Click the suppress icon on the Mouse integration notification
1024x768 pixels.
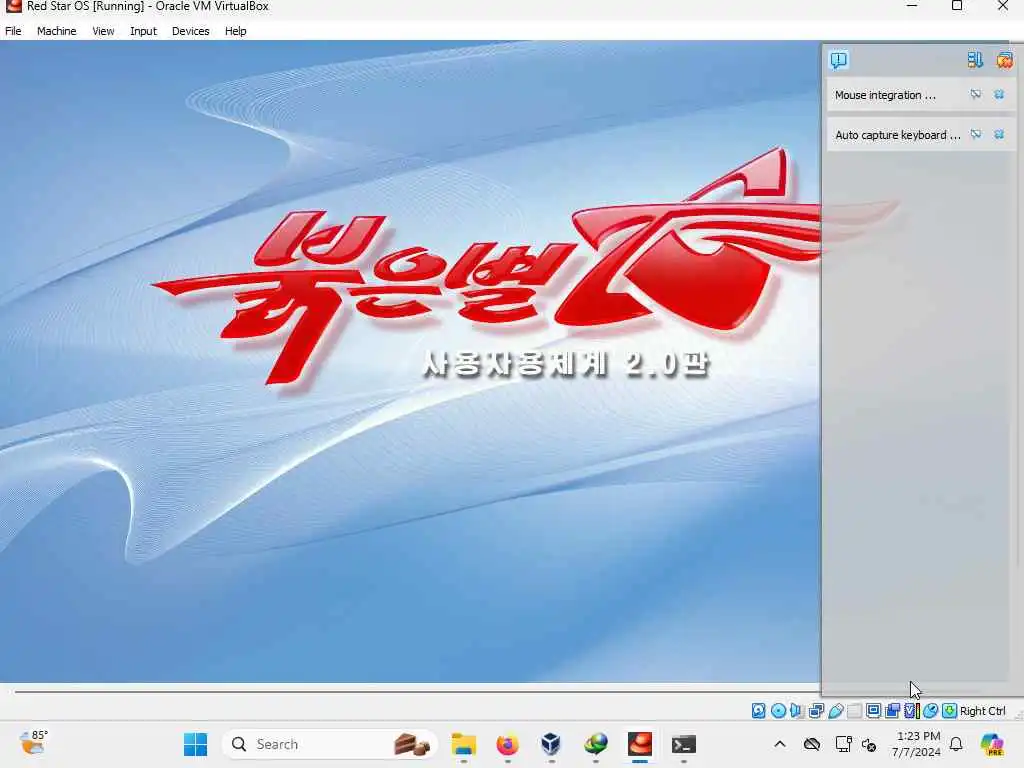click(976, 95)
